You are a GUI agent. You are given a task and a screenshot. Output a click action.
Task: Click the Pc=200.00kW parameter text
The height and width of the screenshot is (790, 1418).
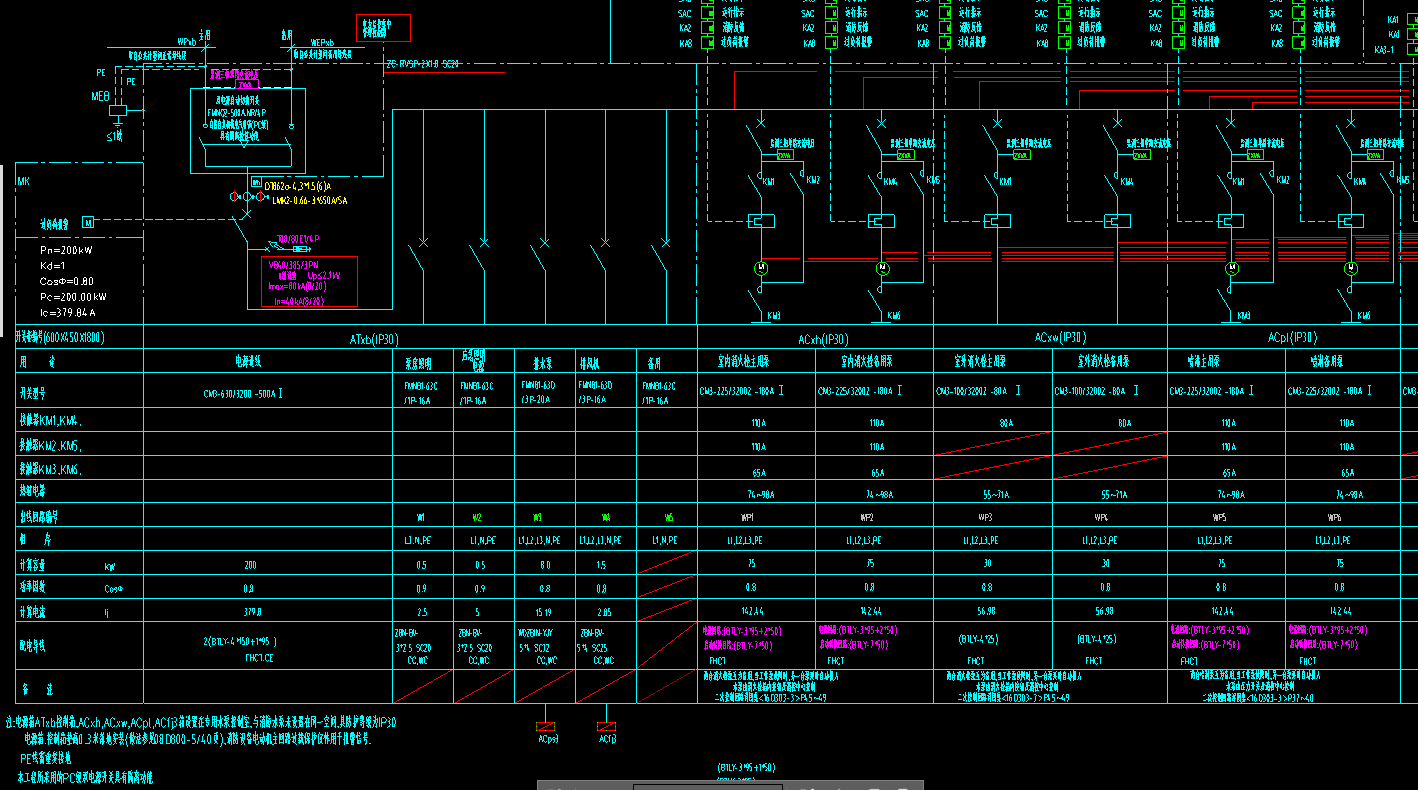click(73, 297)
